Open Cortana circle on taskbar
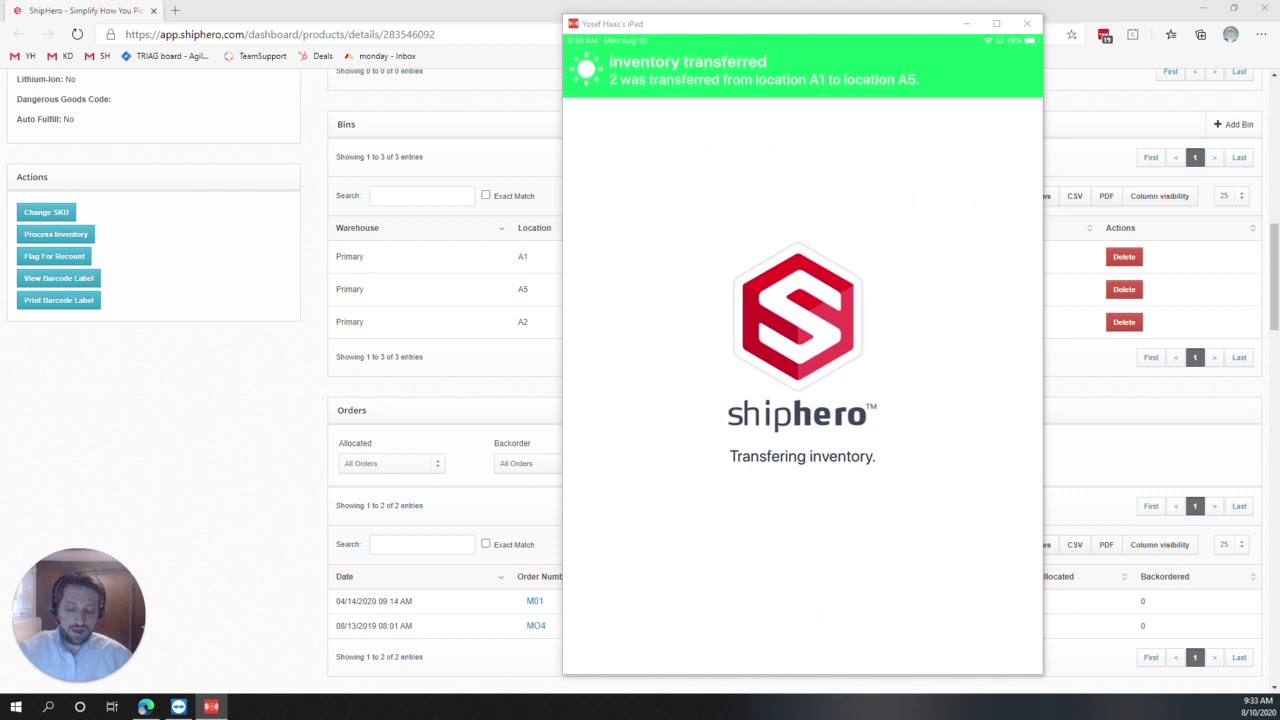Viewport: 1280px width, 720px height. click(x=80, y=707)
